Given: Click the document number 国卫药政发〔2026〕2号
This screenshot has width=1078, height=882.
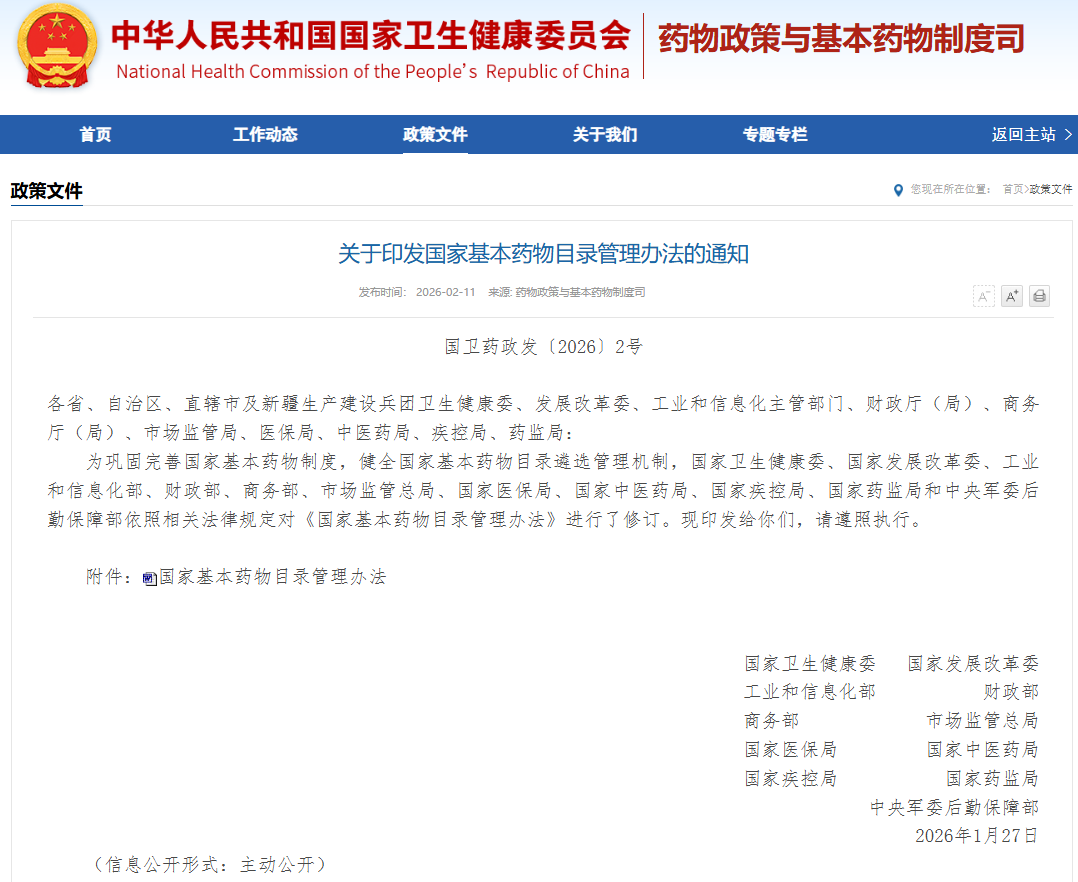Looking at the screenshot, I should tap(543, 347).
